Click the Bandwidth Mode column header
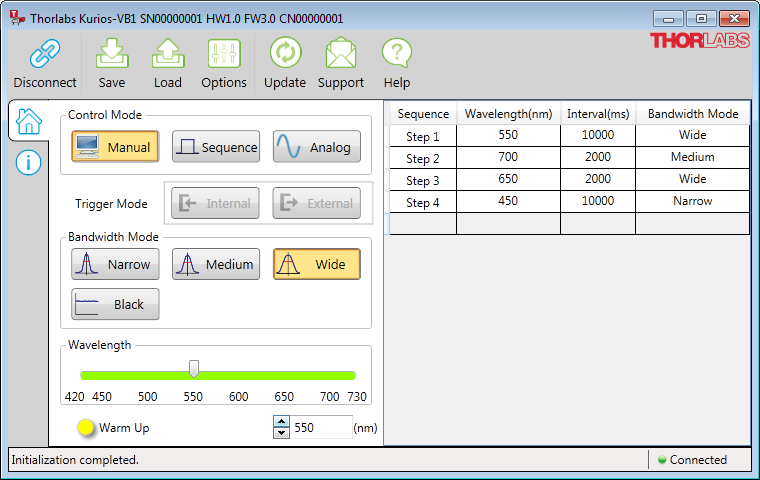760x480 pixels. [x=693, y=114]
